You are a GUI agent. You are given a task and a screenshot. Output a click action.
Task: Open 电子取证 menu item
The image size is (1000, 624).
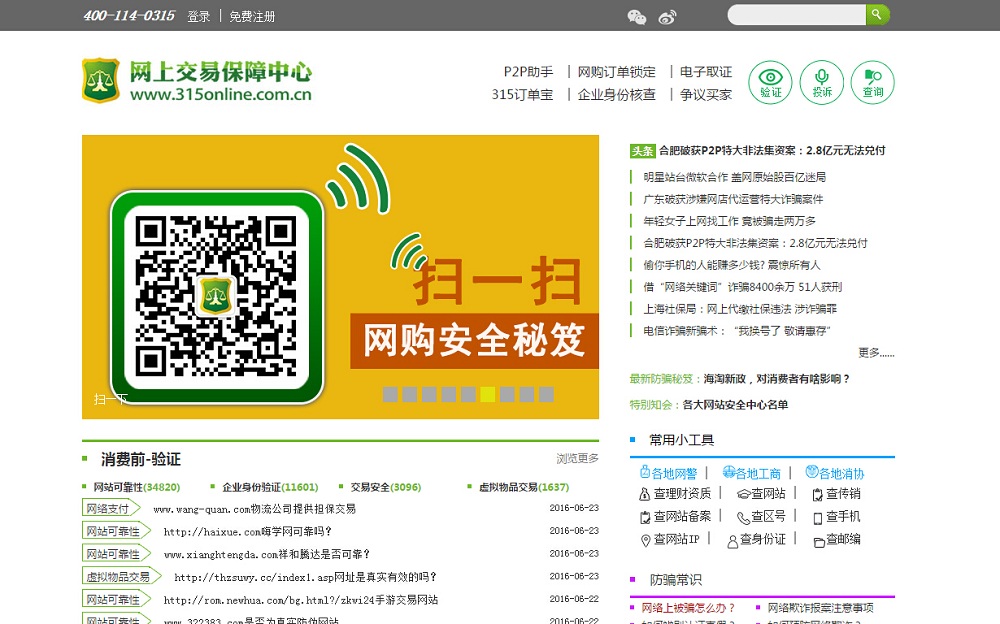coord(705,71)
